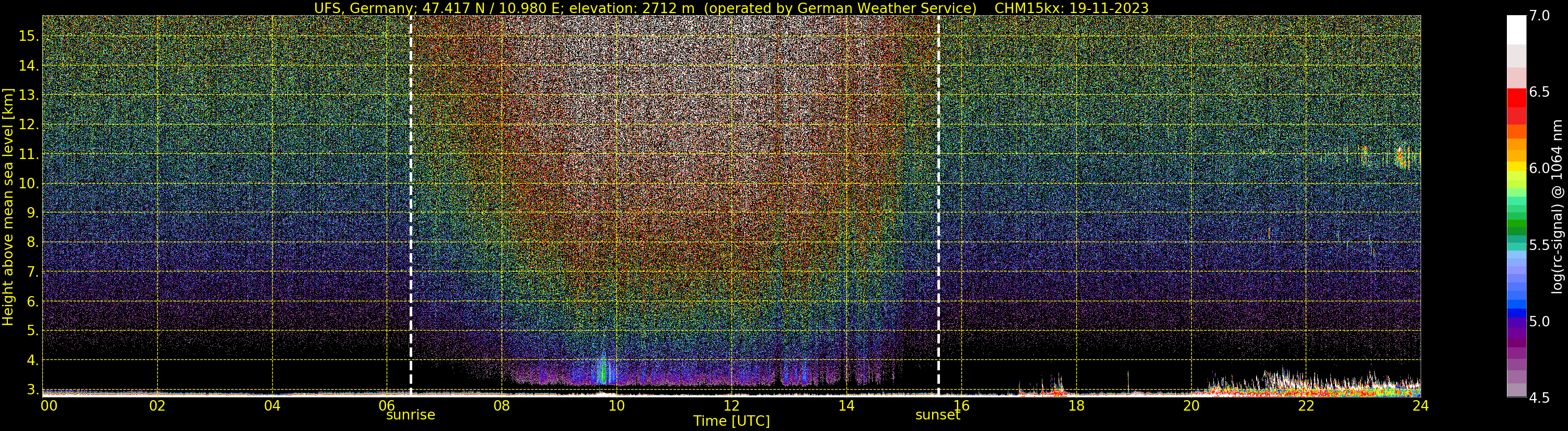Click the white segment of the colorbar

click(x=1516, y=30)
